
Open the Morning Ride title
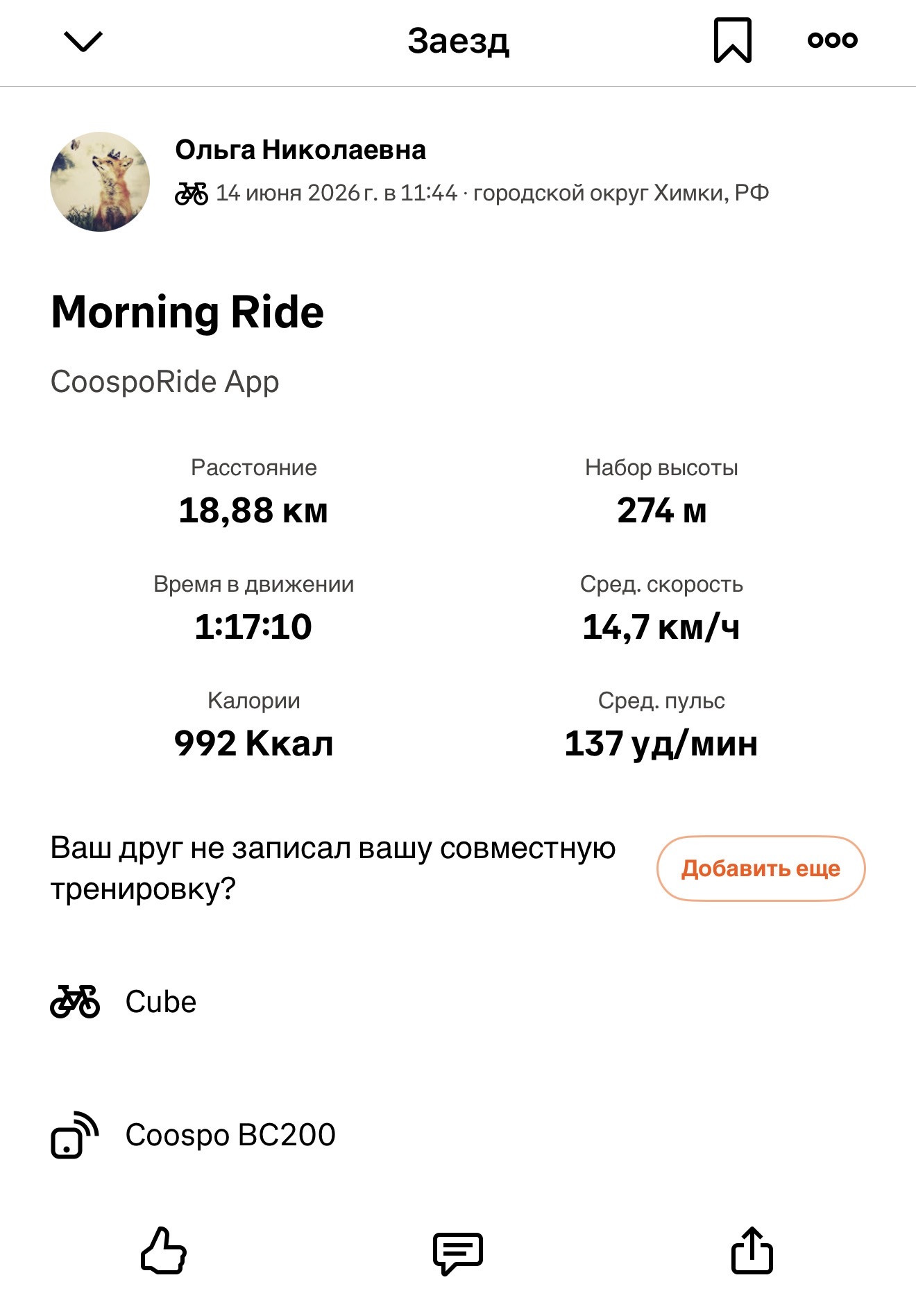187,312
